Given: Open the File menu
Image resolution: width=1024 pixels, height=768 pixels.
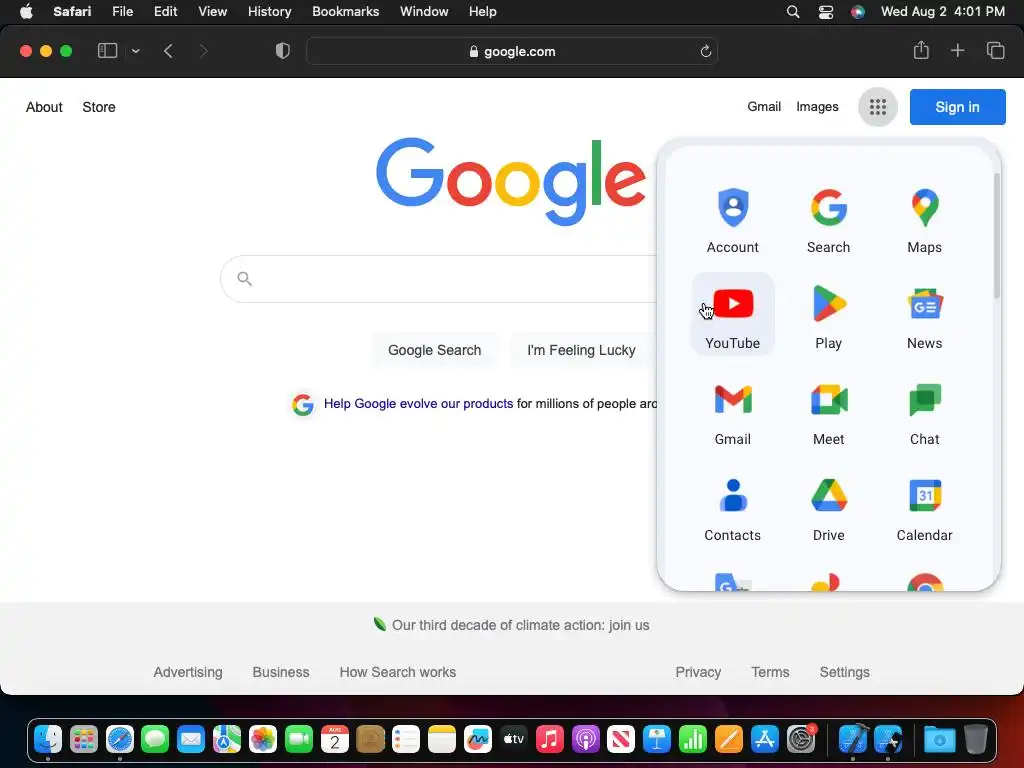Looking at the screenshot, I should click(122, 11).
